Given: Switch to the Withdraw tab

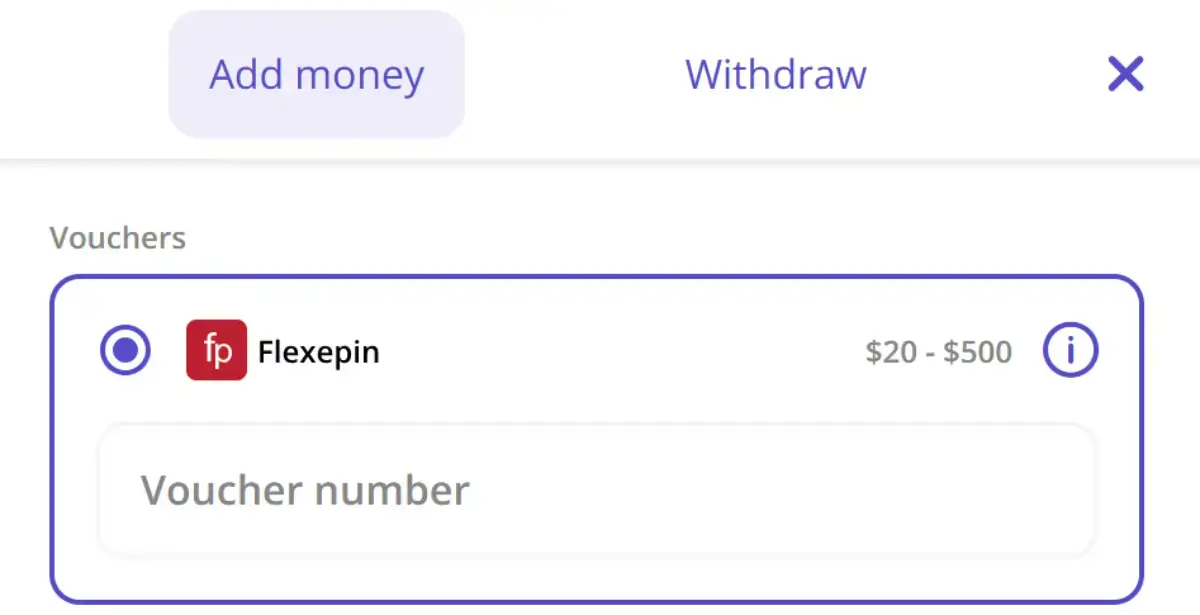Looking at the screenshot, I should (x=774, y=74).
